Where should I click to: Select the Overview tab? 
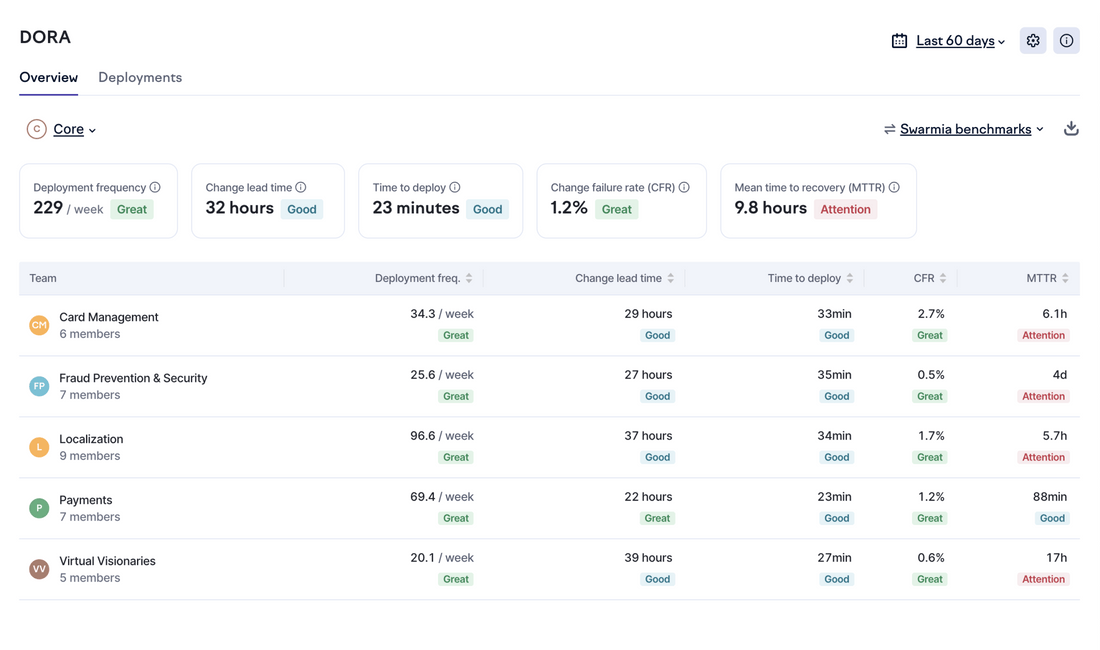(48, 77)
